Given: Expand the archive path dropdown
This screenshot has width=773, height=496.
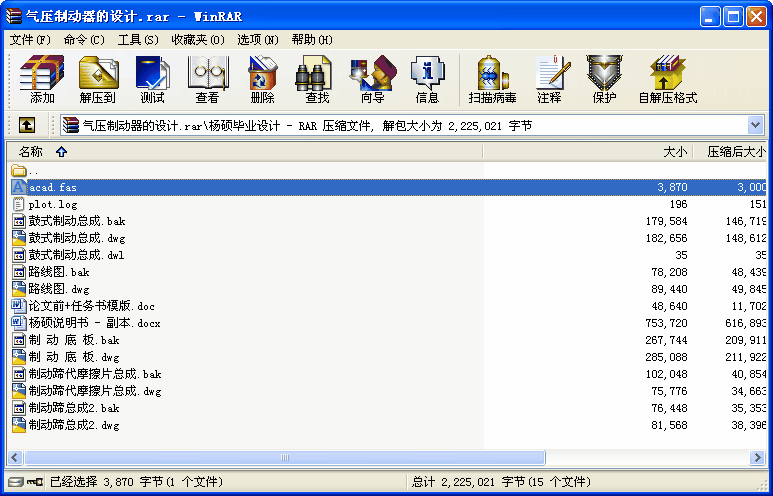Looking at the screenshot, I should point(756,125).
